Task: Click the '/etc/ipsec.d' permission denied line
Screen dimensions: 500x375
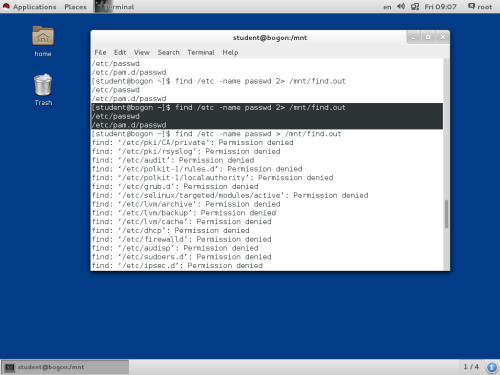Action: [177, 266]
